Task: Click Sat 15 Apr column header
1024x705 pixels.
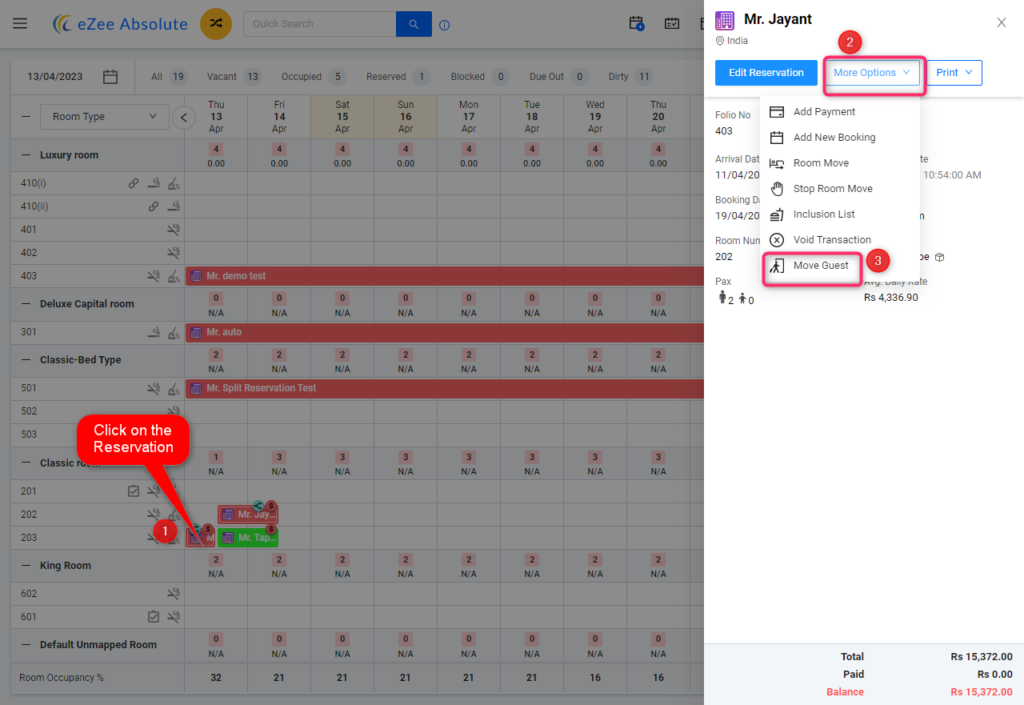Action: pyautogui.click(x=342, y=117)
